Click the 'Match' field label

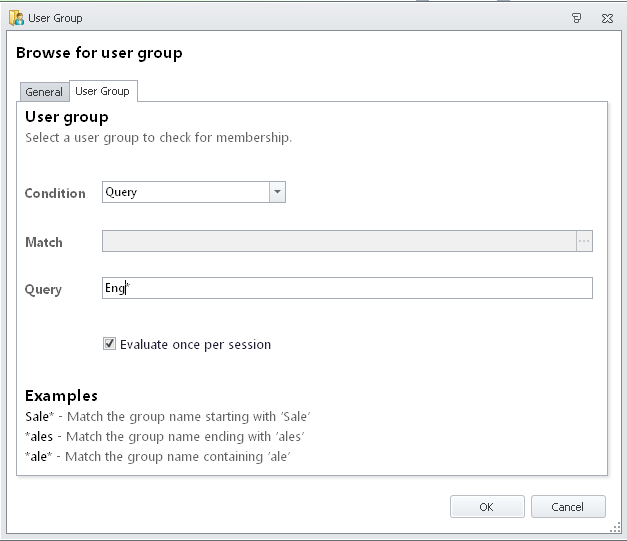coord(44,242)
